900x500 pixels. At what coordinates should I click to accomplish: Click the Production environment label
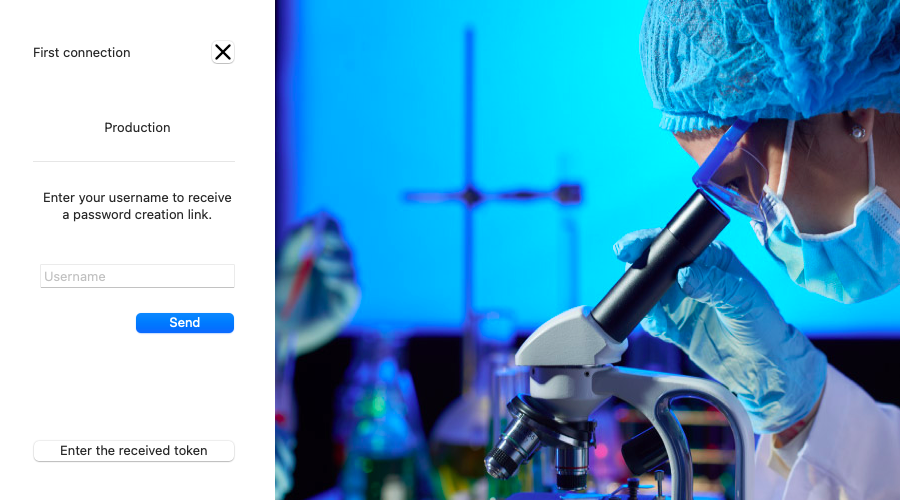[x=137, y=127]
